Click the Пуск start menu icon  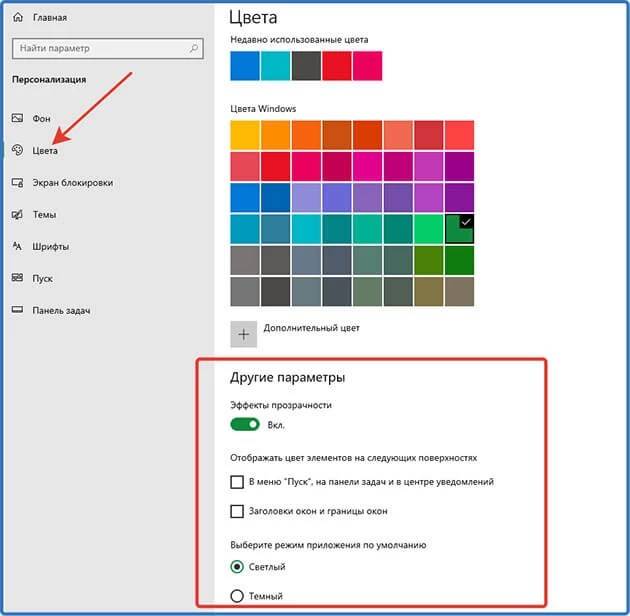tap(17, 278)
